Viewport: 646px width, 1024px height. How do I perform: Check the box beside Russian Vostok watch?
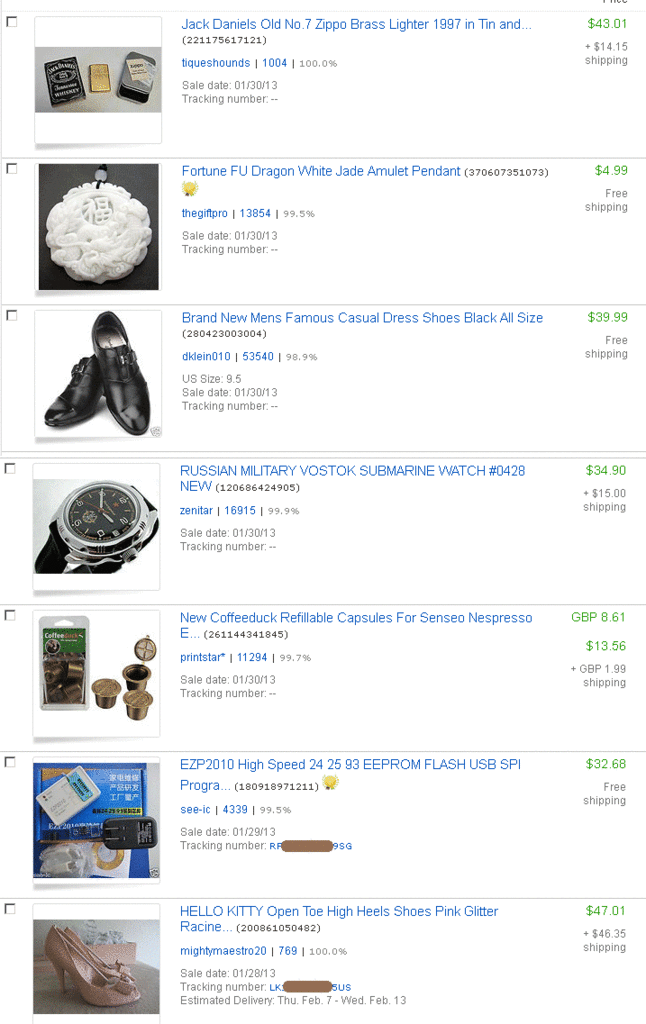(x=10, y=468)
